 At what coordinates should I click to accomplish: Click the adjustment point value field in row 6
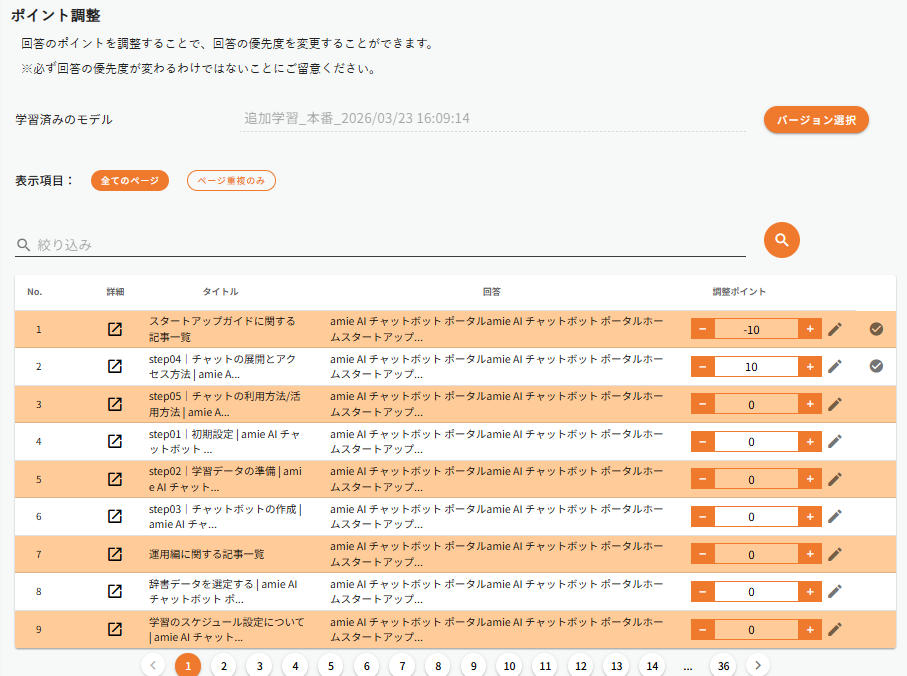click(755, 516)
